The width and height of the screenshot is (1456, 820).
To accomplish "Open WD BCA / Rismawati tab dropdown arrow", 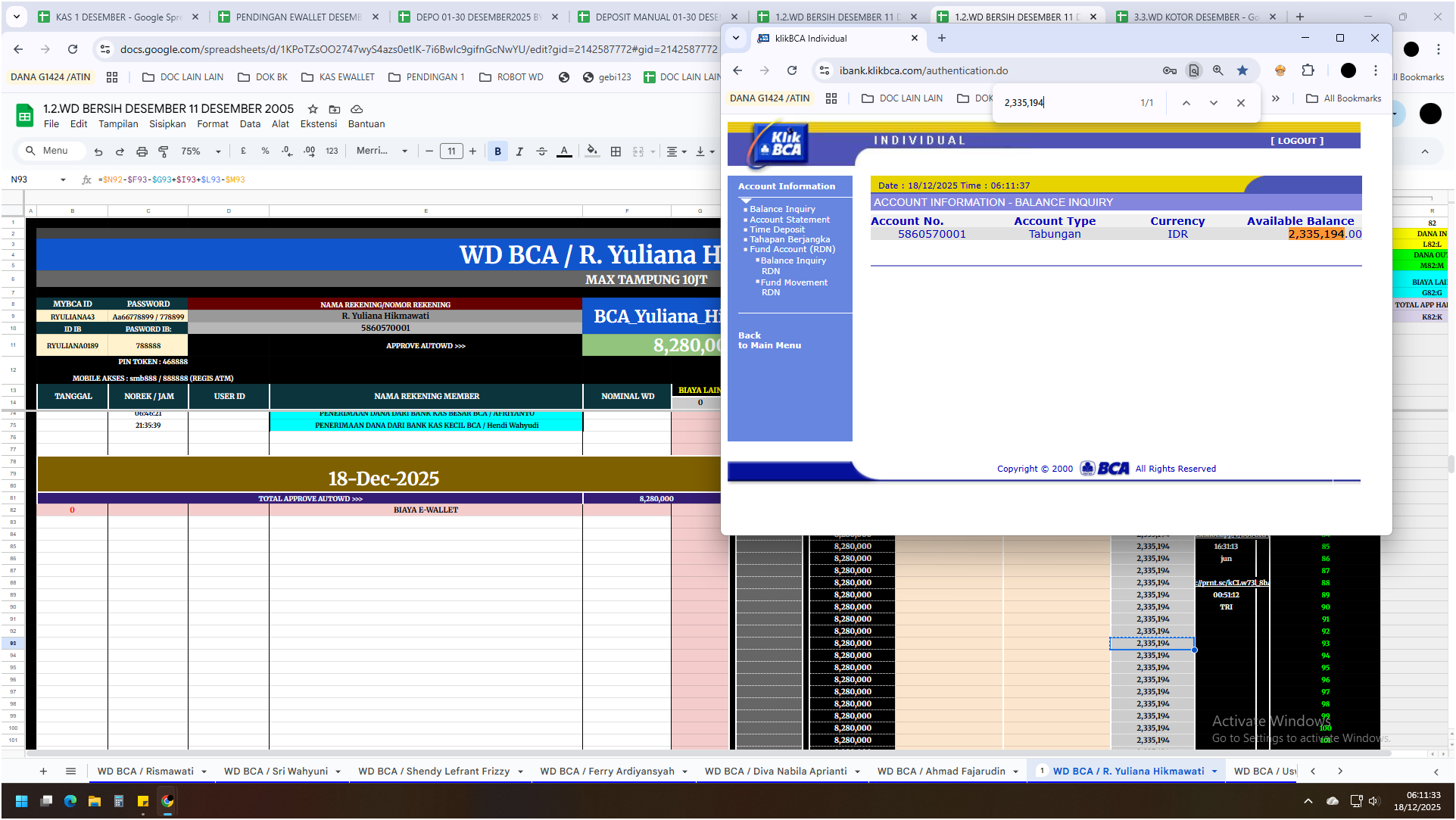I will [x=204, y=772].
